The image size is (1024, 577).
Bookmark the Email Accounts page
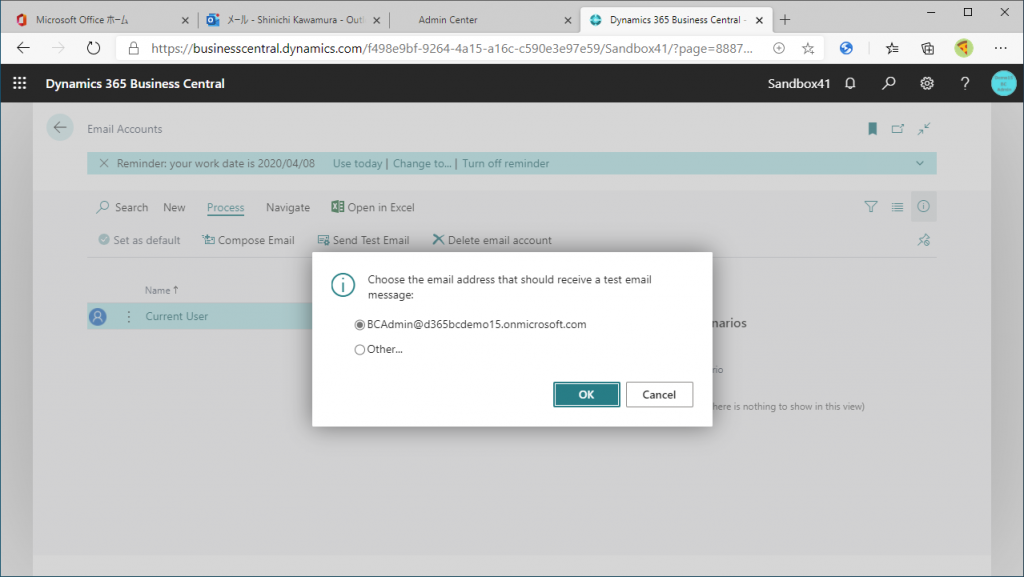pyautogui.click(x=872, y=129)
